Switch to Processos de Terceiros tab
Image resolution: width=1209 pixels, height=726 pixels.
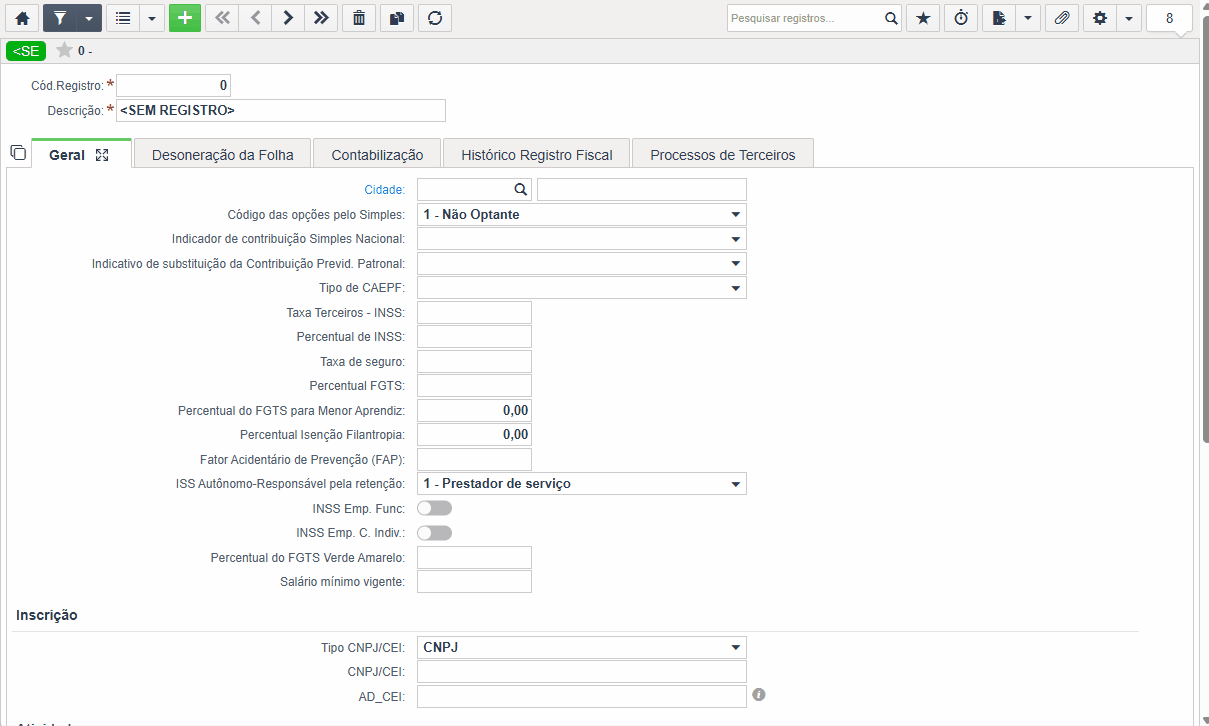click(x=723, y=155)
